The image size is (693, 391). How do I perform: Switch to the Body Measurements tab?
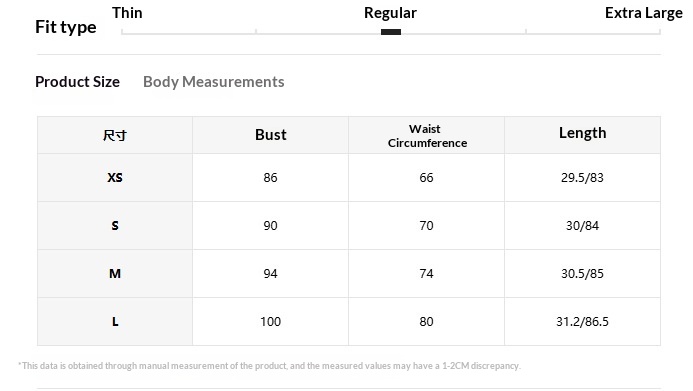tap(213, 82)
